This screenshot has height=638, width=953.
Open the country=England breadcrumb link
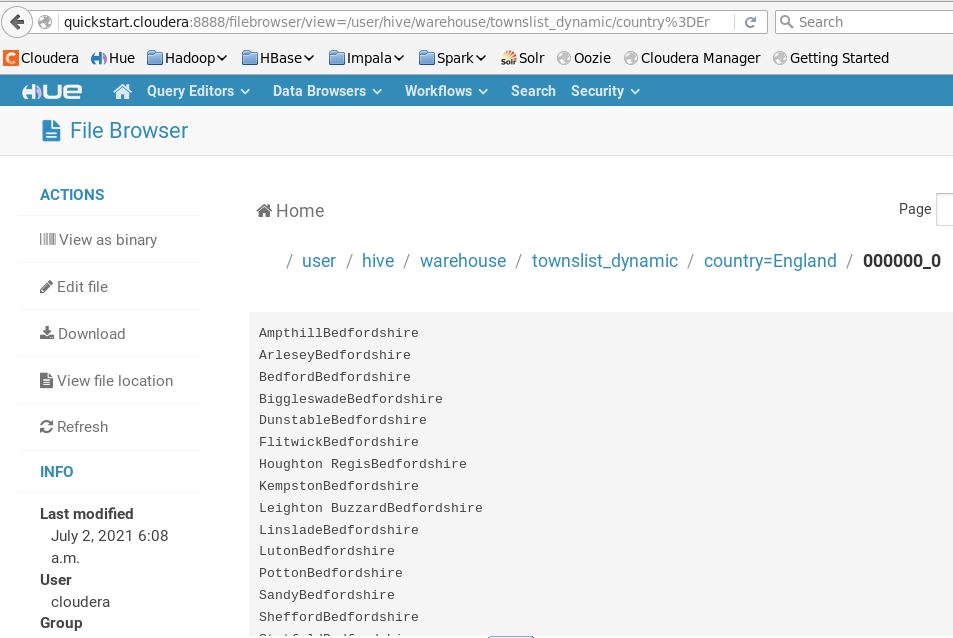[770, 260]
